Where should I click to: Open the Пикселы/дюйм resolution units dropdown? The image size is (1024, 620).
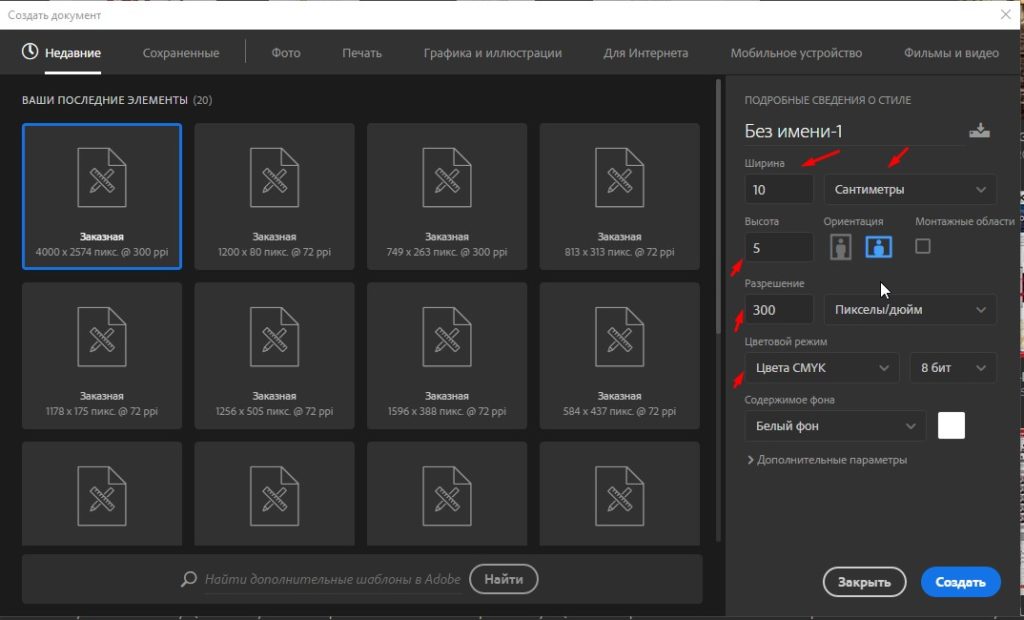[x=909, y=310]
